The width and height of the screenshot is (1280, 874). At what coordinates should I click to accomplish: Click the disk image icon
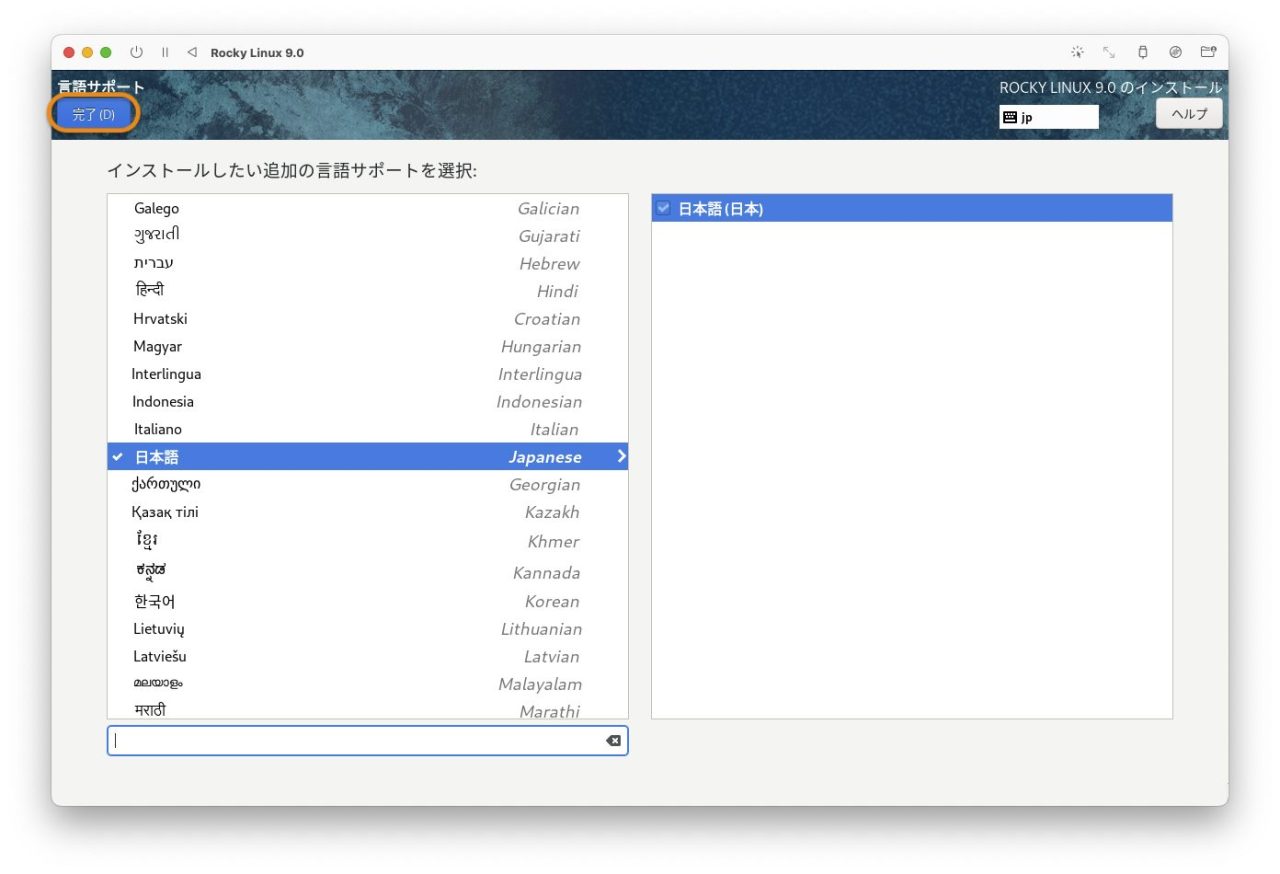click(x=1175, y=52)
